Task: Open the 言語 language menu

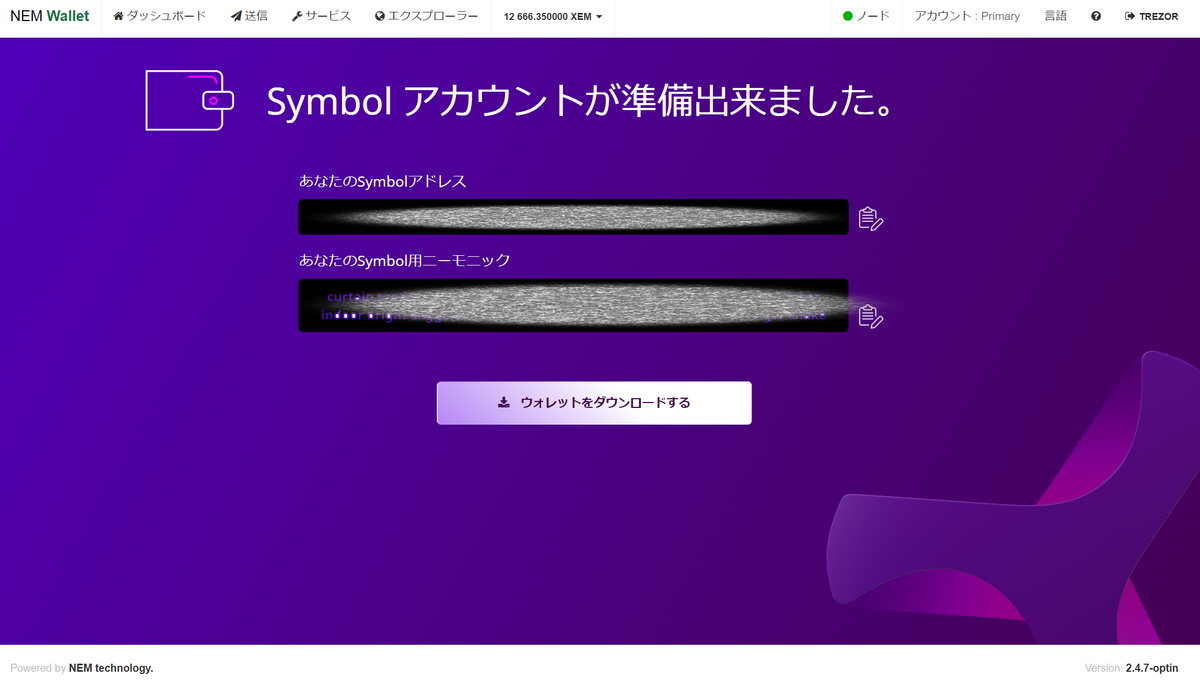Action: (x=1056, y=16)
